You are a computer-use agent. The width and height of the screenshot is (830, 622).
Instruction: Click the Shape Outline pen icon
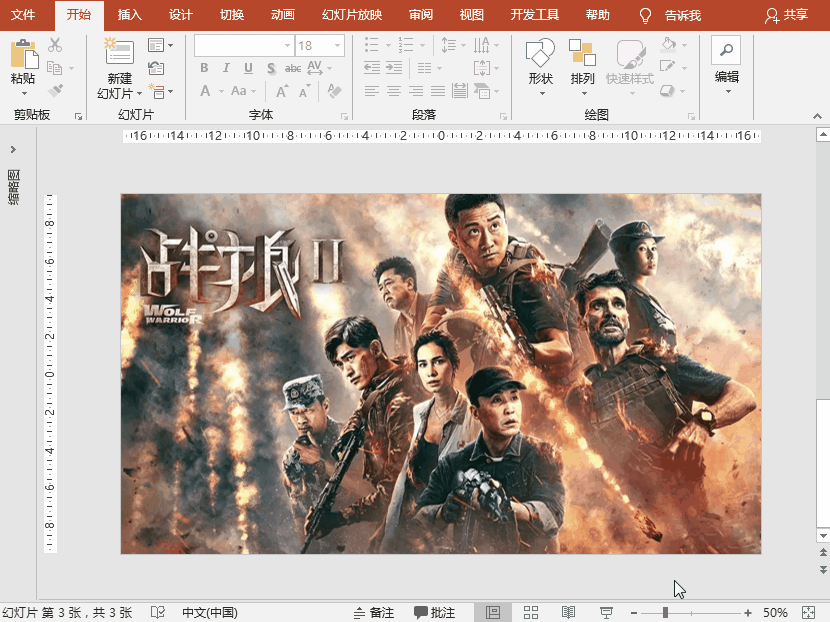667,67
